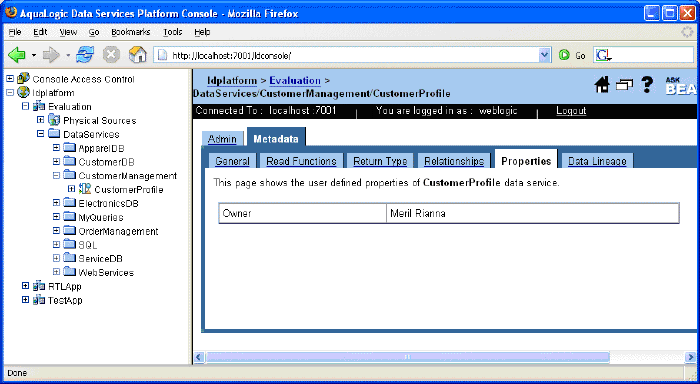
Task: Click the Logout link
Action: pyautogui.click(x=571, y=111)
